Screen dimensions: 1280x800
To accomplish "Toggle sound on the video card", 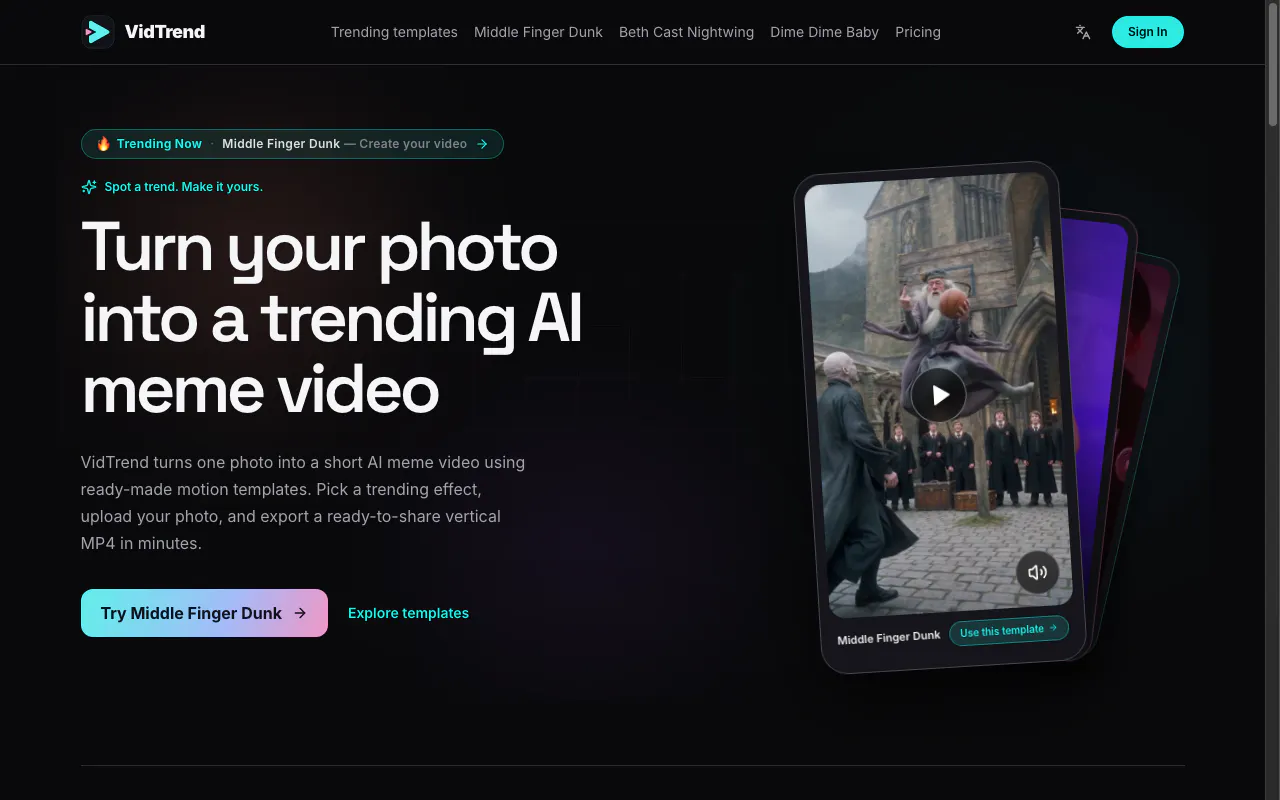I will tap(1037, 573).
